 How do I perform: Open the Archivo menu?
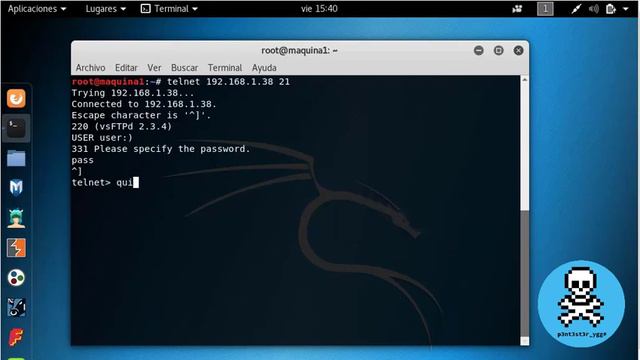point(90,68)
